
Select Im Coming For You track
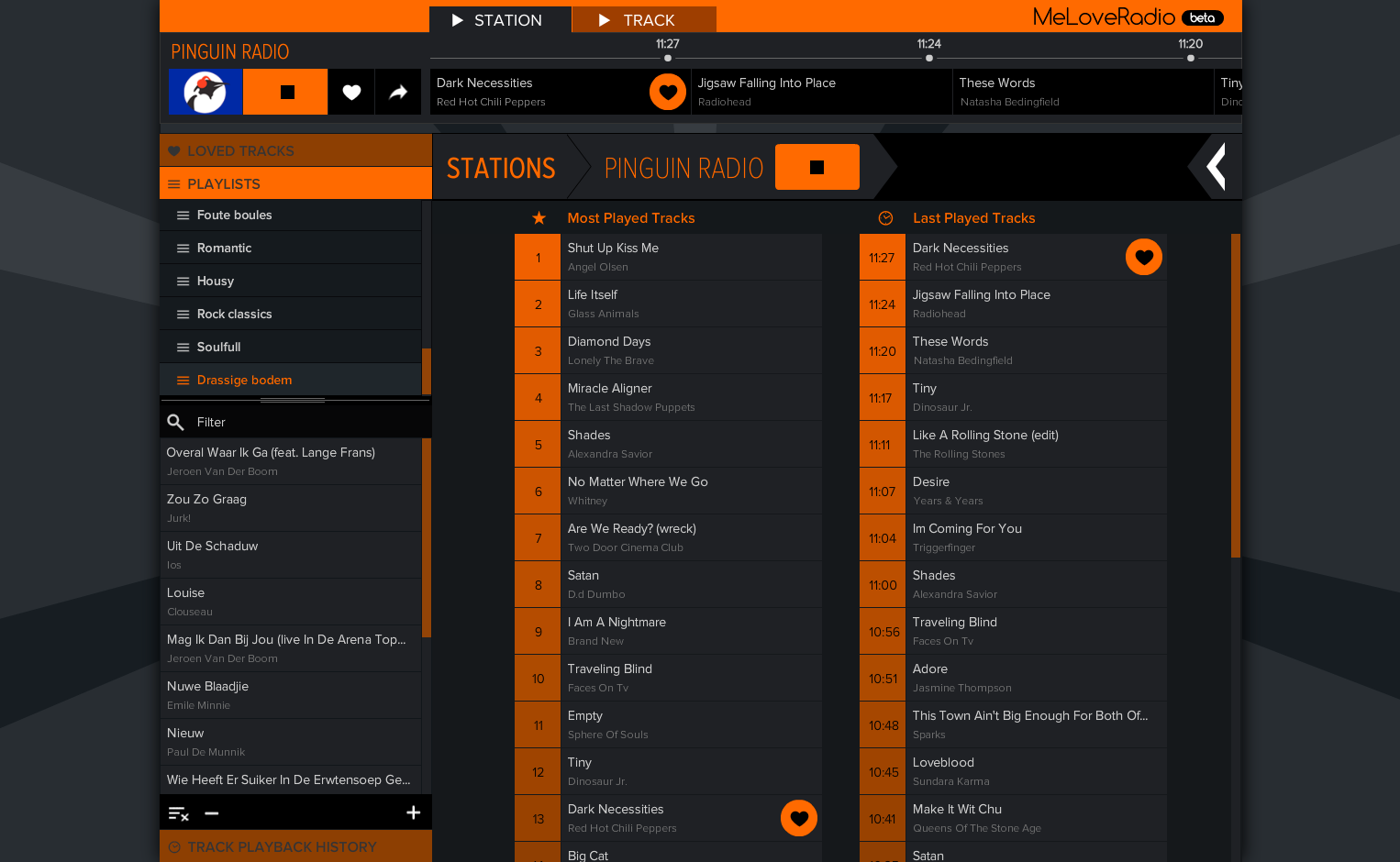1013,537
